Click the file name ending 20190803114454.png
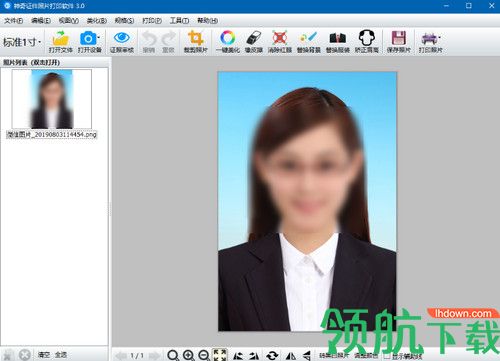500x361 pixels. (x=52, y=135)
